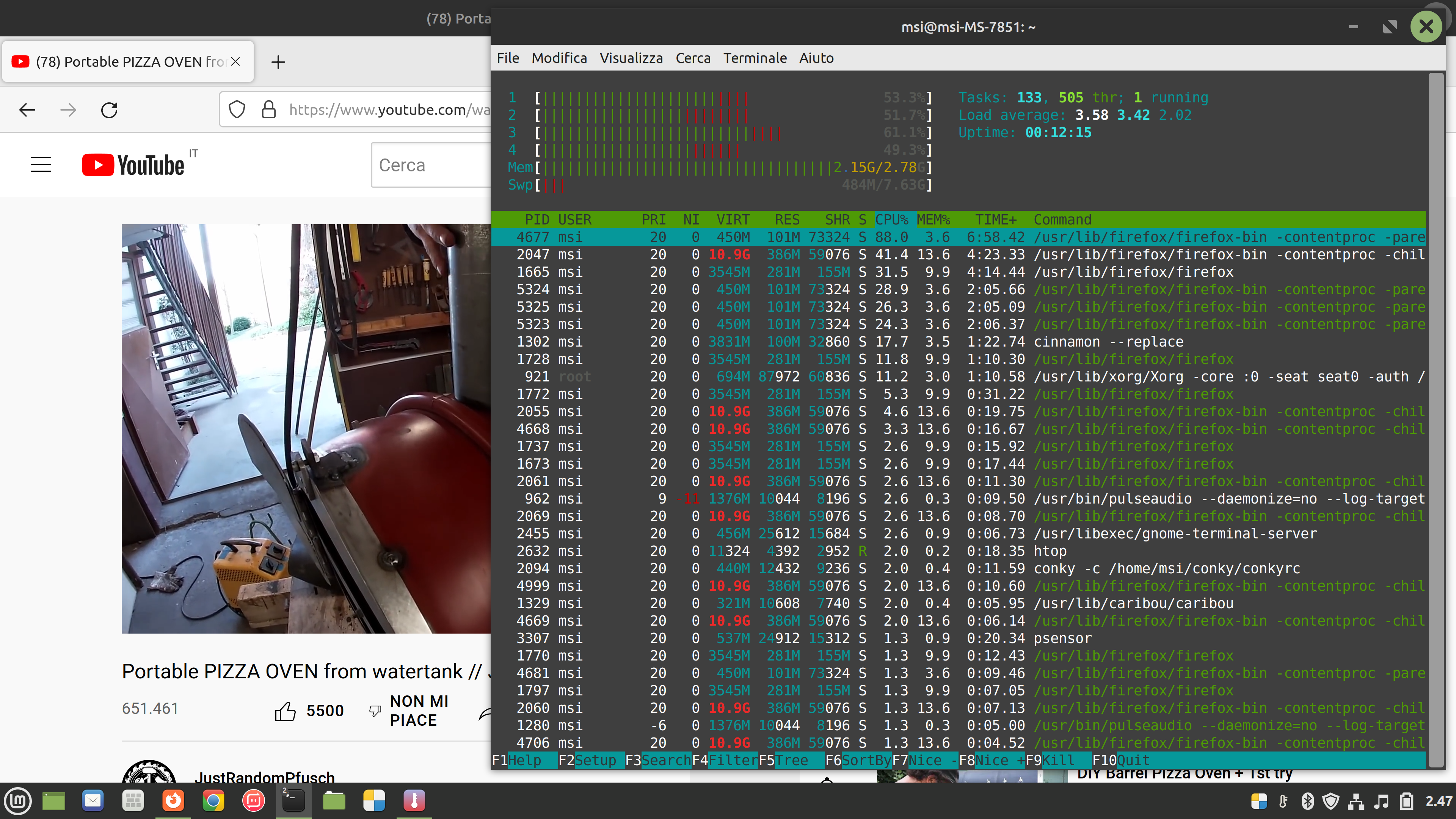The image size is (1456, 819).
Task: Like the pizza oven video
Action: 286,711
